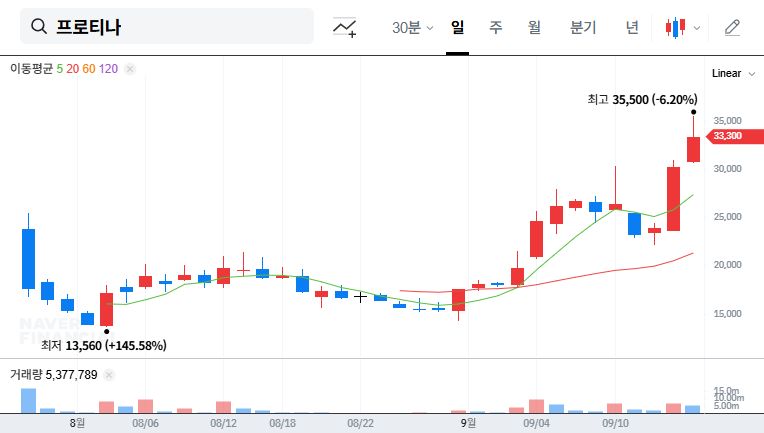This screenshot has height=433, width=764.
Task: Select the 일 daily tab
Action: tap(458, 27)
